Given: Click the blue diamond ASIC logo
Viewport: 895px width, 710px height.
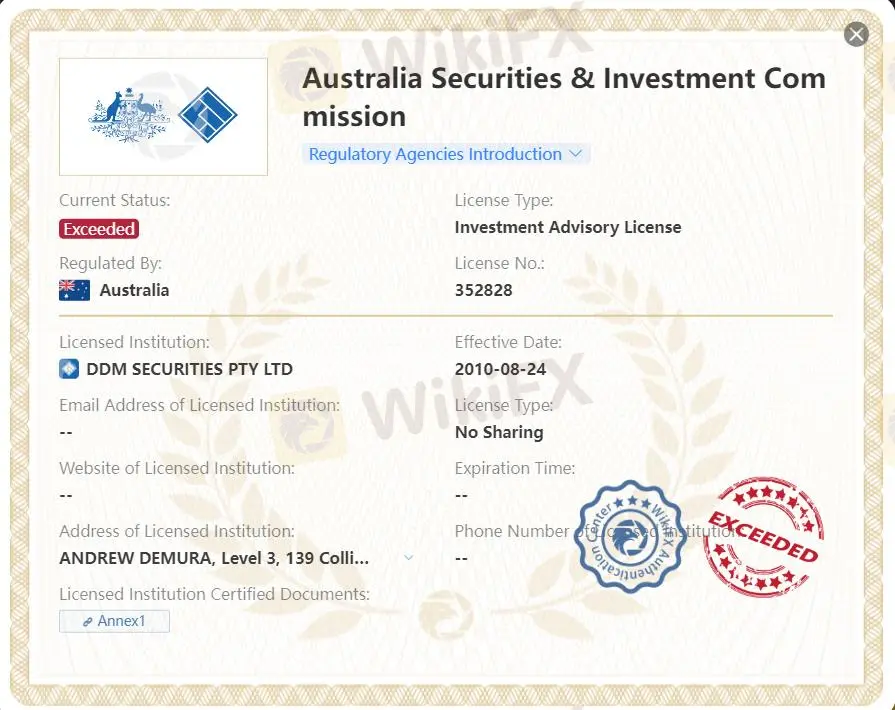Looking at the screenshot, I should point(207,115).
